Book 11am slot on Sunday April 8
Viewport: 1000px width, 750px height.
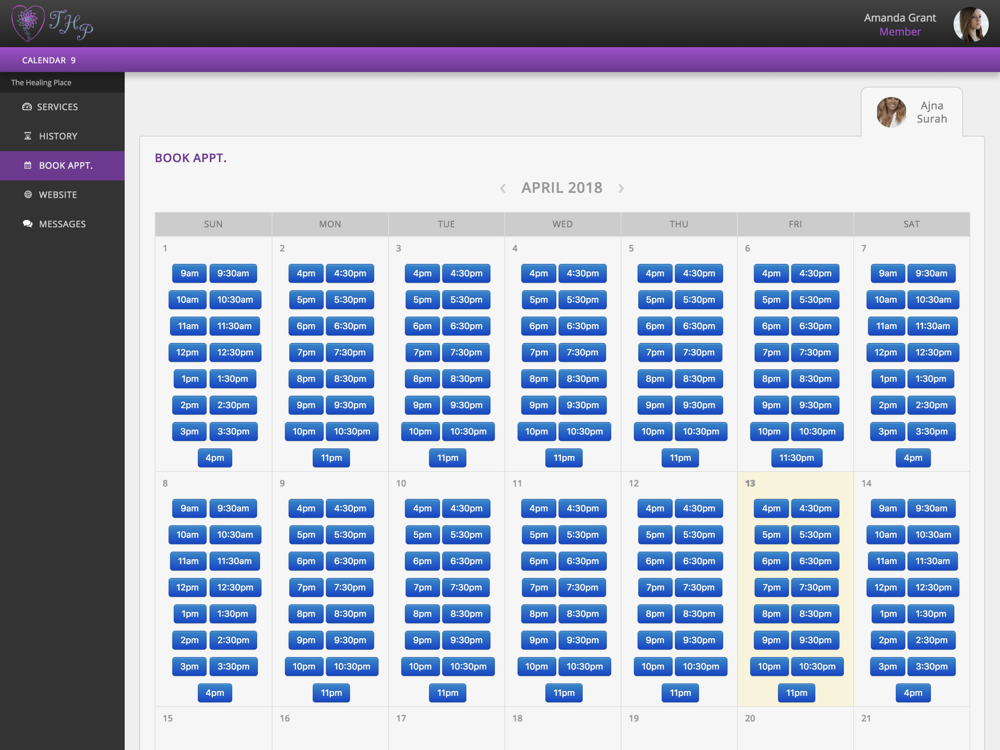(188, 561)
